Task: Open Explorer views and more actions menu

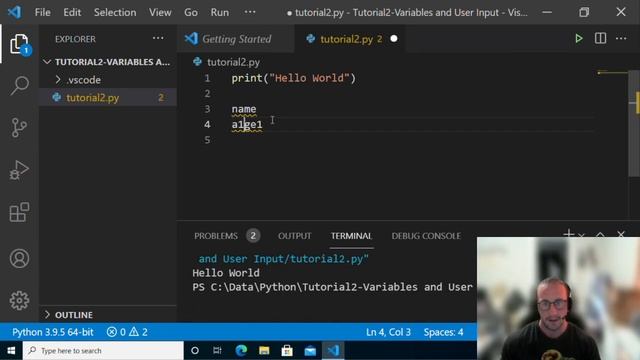Action: tap(158, 39)
